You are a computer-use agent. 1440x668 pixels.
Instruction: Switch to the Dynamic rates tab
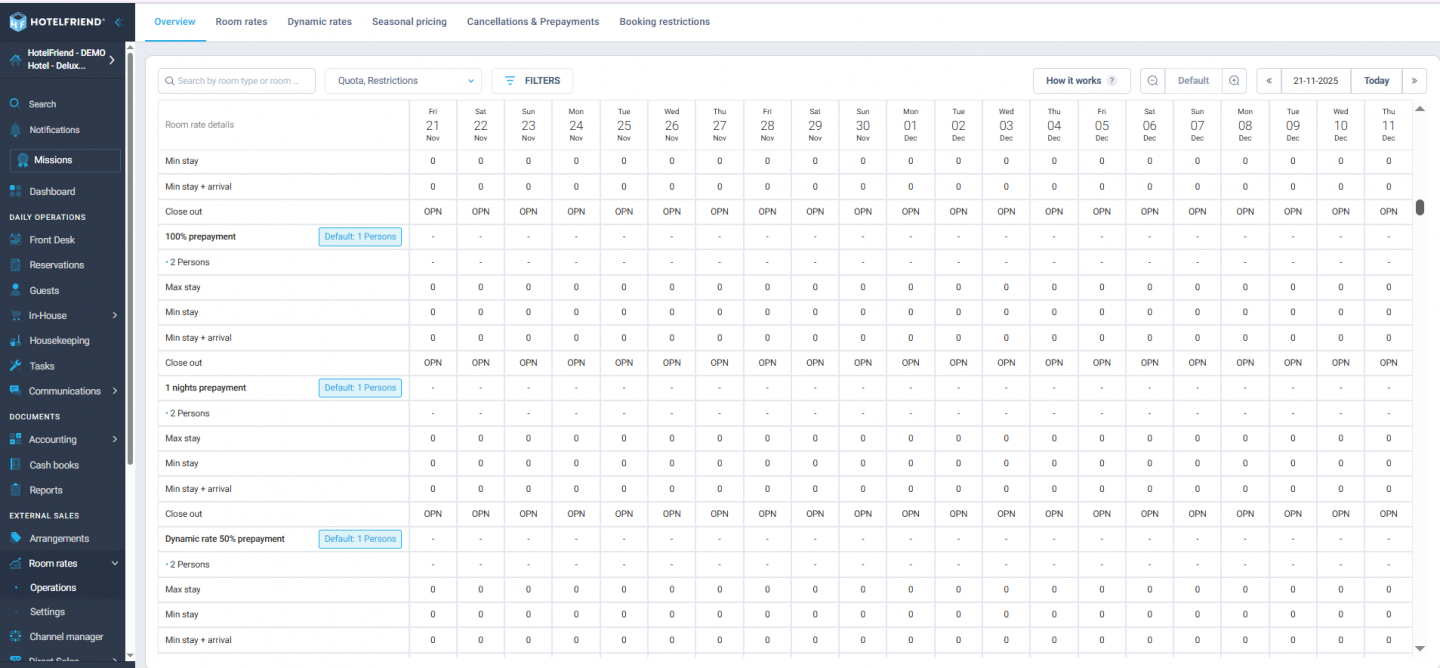319,21
